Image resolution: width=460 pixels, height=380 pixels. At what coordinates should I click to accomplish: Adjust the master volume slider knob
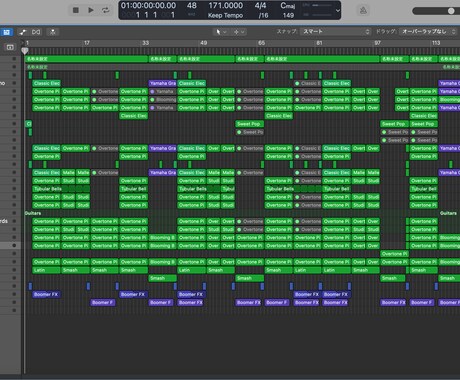[x=451, y=11]
